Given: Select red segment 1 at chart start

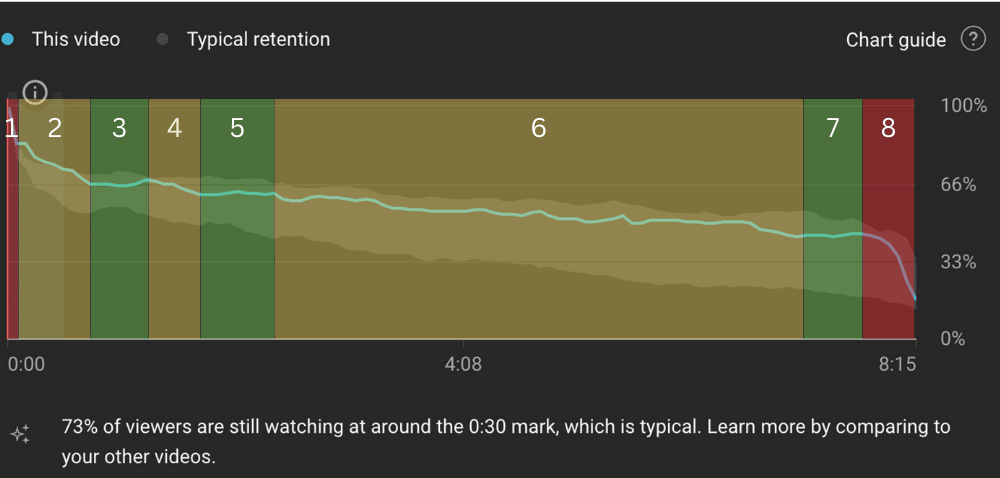Looking at the screenshot, I should (12, 219).
